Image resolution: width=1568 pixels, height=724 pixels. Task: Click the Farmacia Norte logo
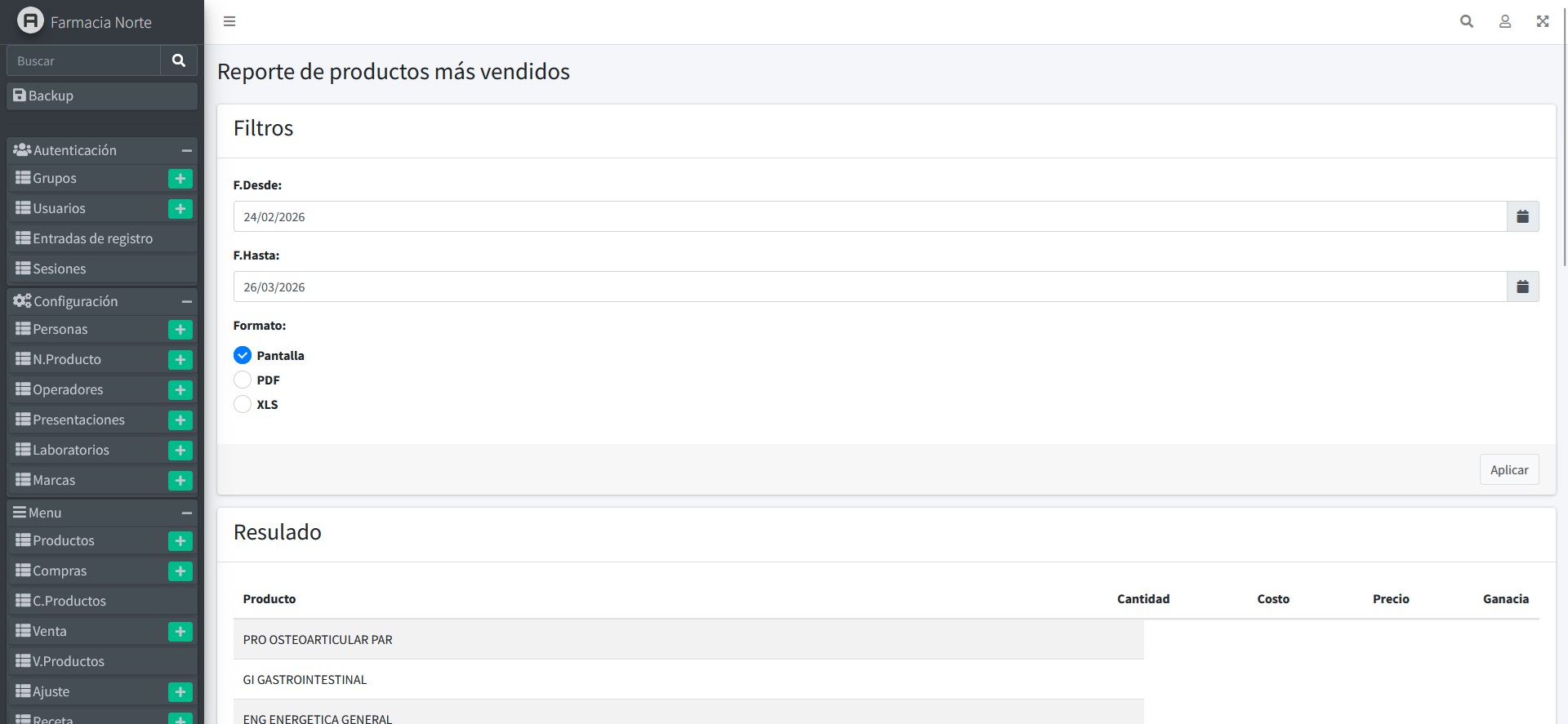30,21
